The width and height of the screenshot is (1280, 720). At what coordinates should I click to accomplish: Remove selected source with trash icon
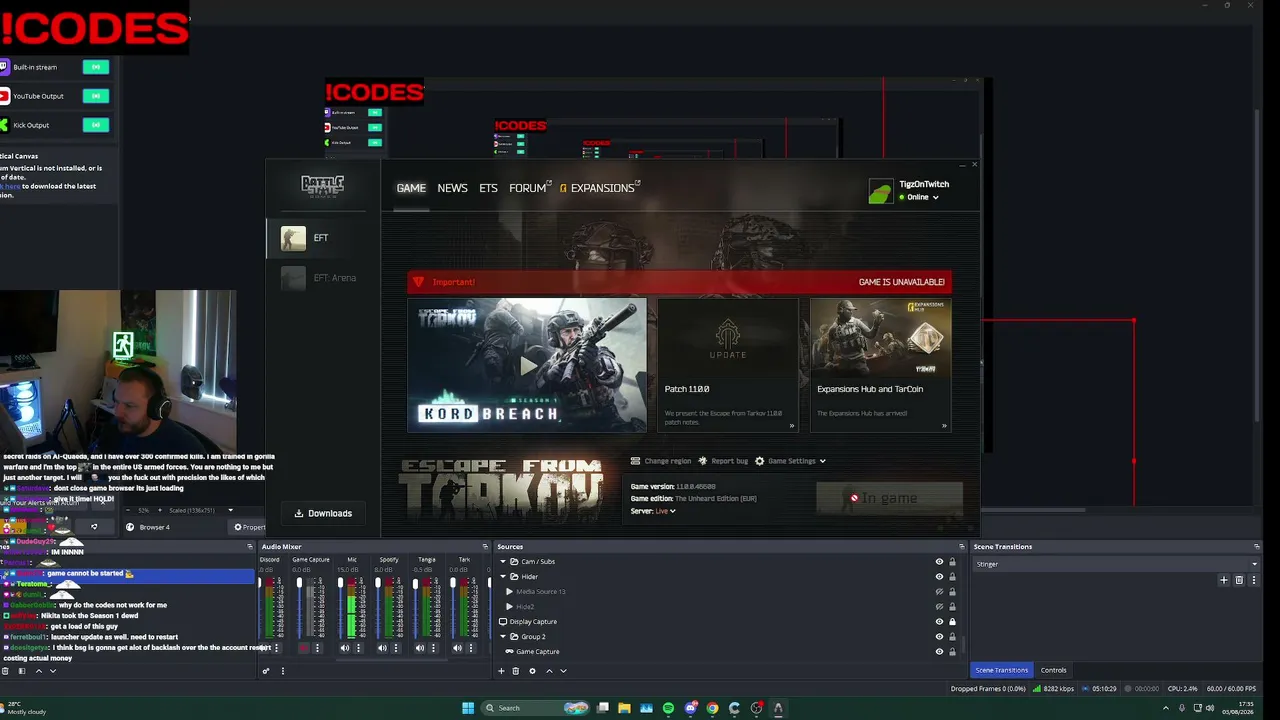click(x=516, y=671)
